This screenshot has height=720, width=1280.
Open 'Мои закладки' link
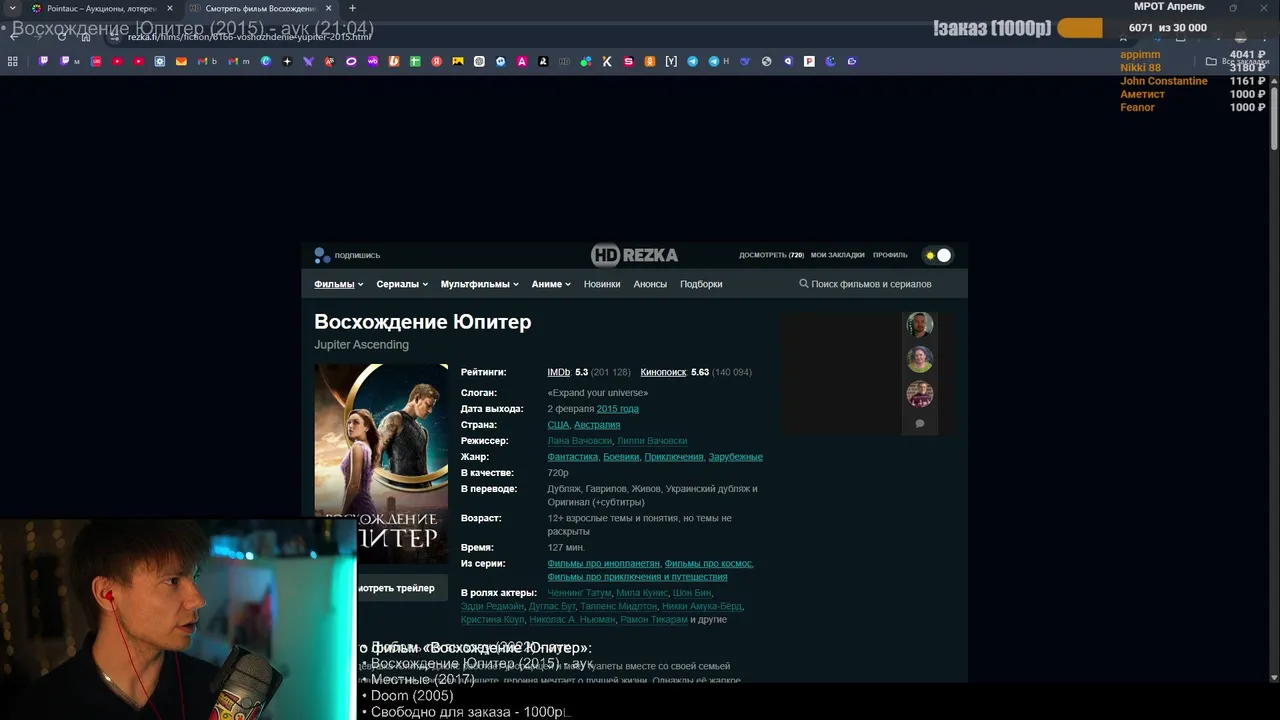(837, 255)
